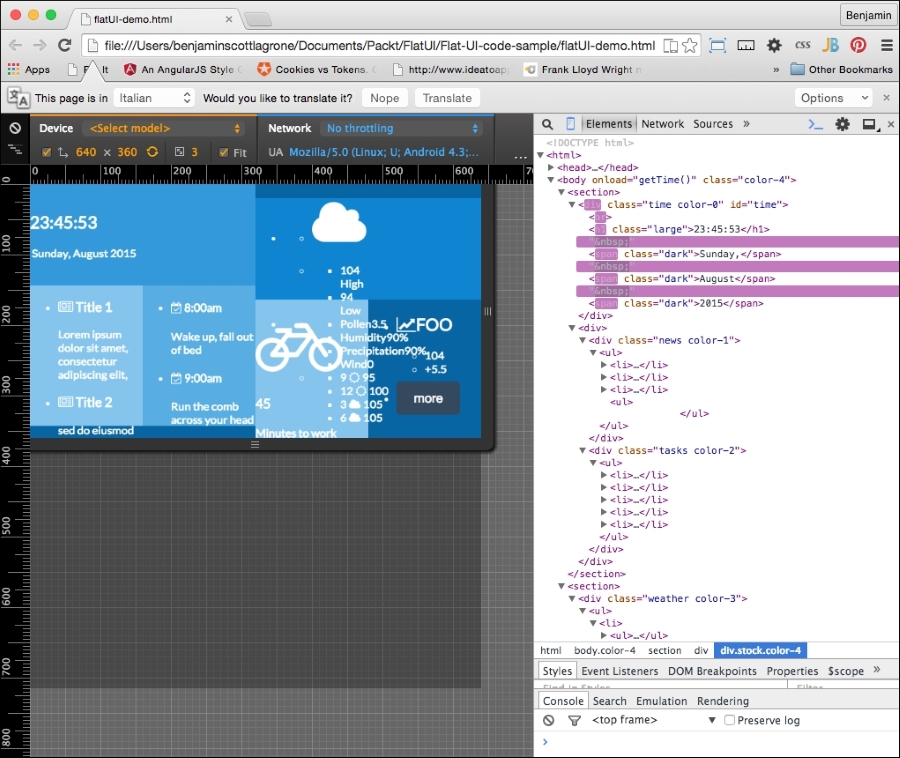Image resolution: width=900 pixels, height=758 pixels.
Task: Click the more button on the weather widget
Action: 427,398
